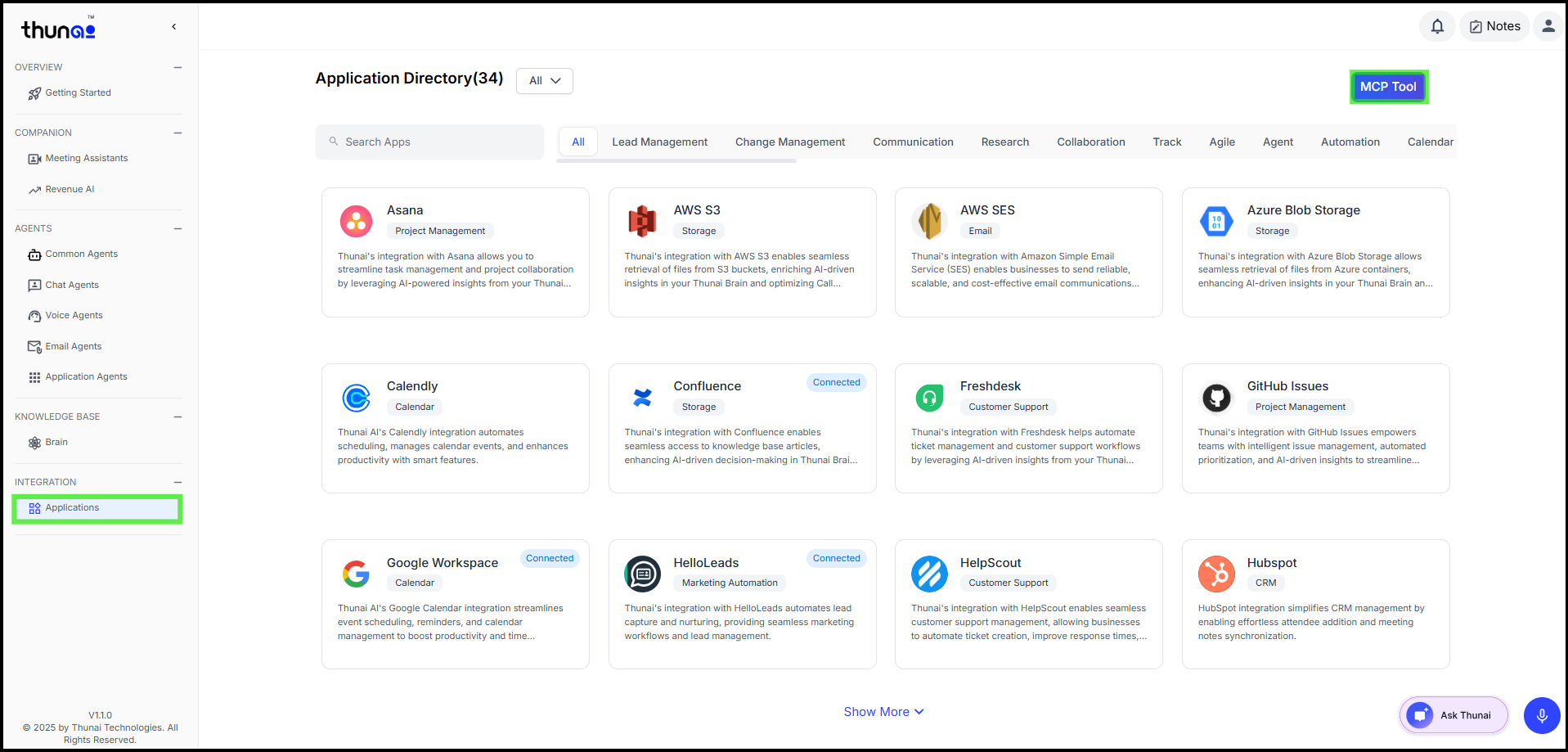1568x752 pixels.
Task: Collapse the OVERVIEW sidebar section
Action: [x=177, y=67]
